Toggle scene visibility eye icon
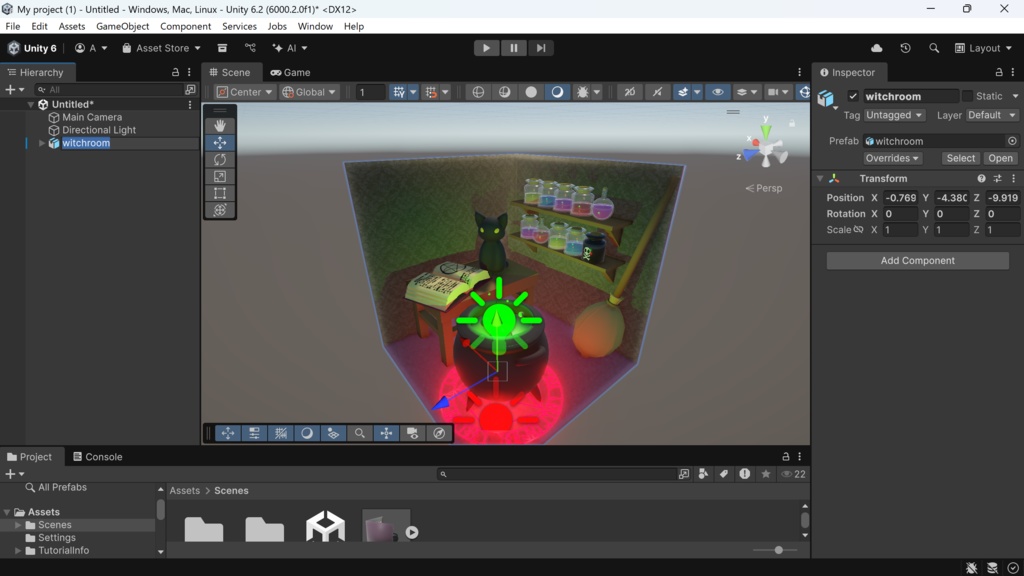The image size is (1024, 576). pyautogui.click(x=717, y=92)
